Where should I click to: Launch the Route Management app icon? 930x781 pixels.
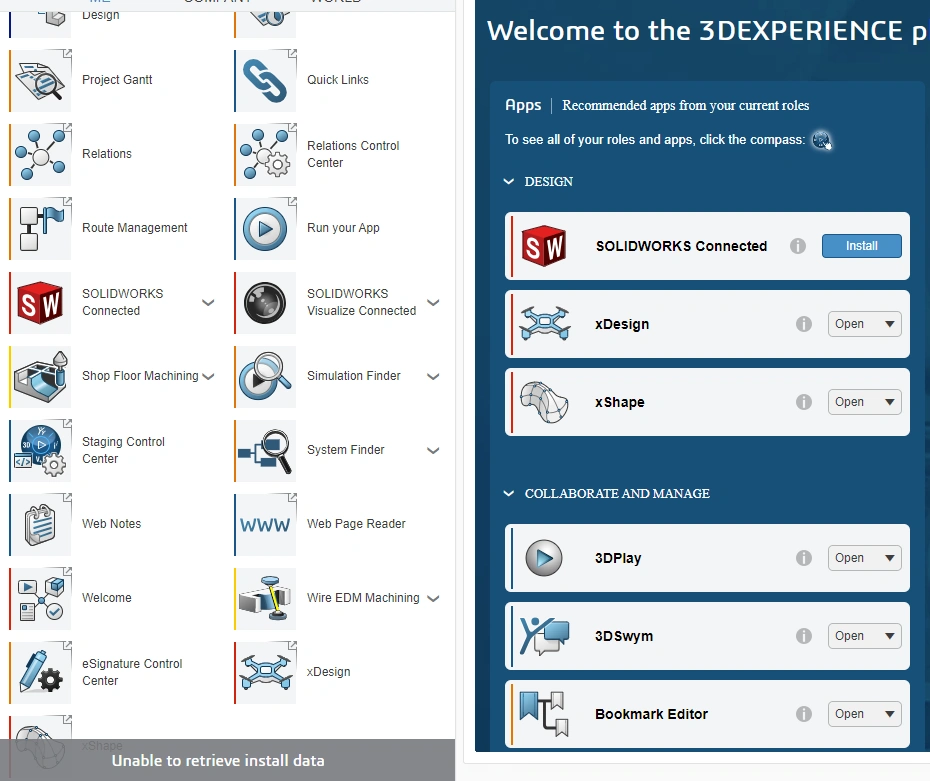[x=41, y=229]
